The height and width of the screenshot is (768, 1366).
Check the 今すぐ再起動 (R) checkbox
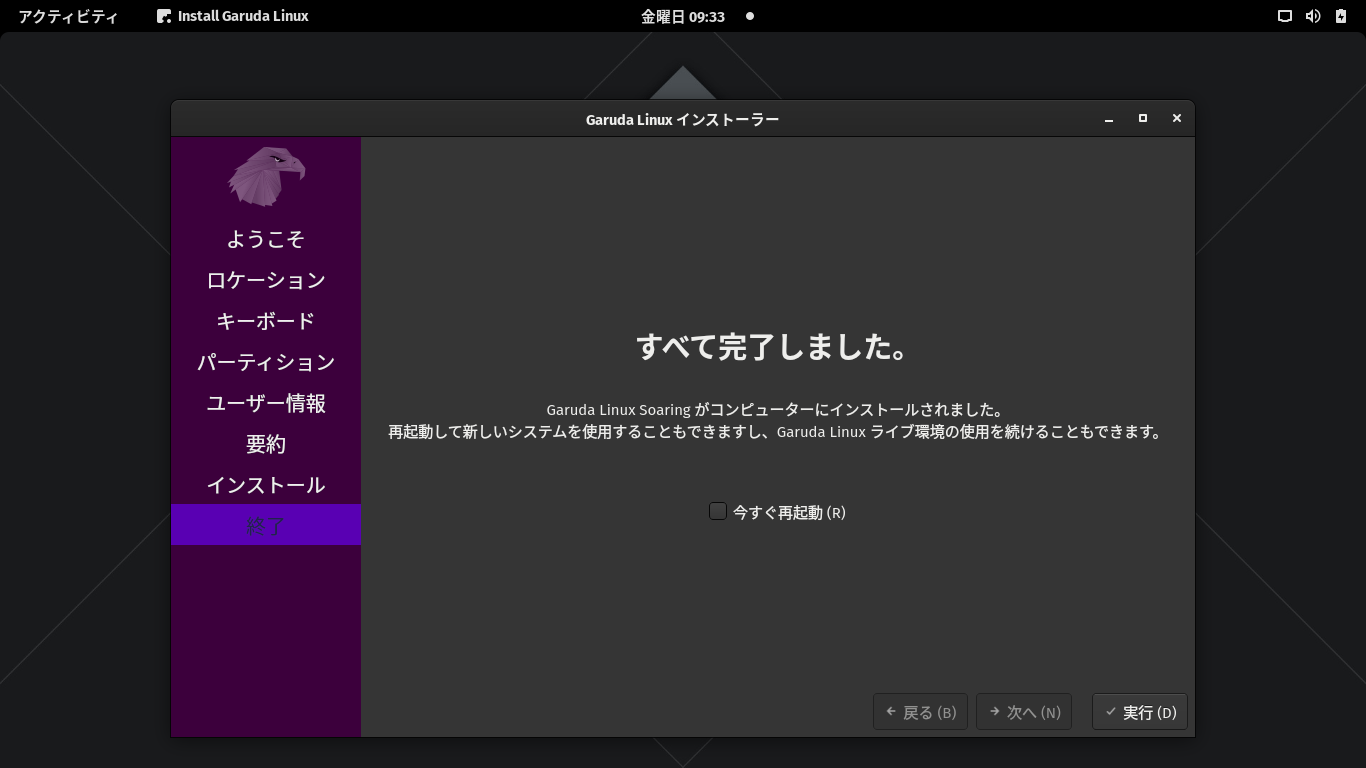718,511
